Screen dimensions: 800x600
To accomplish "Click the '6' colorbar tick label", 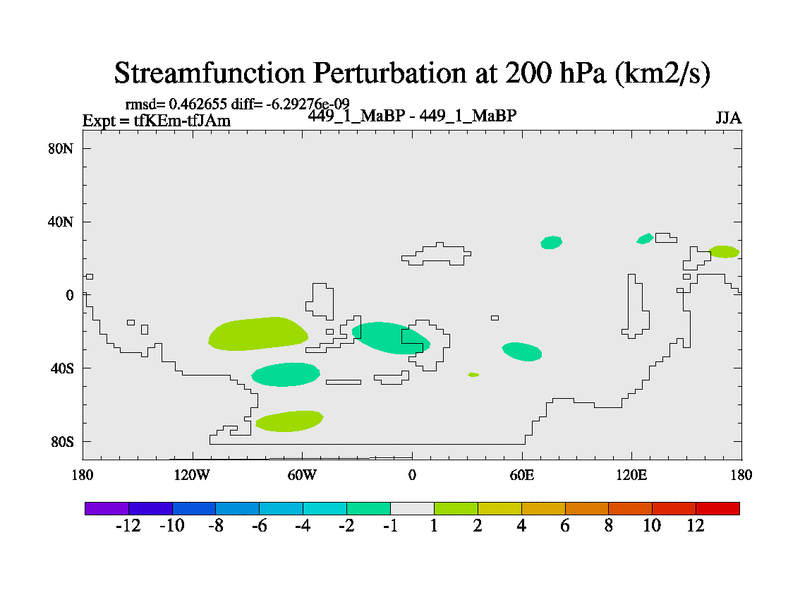I will (565, 526).
